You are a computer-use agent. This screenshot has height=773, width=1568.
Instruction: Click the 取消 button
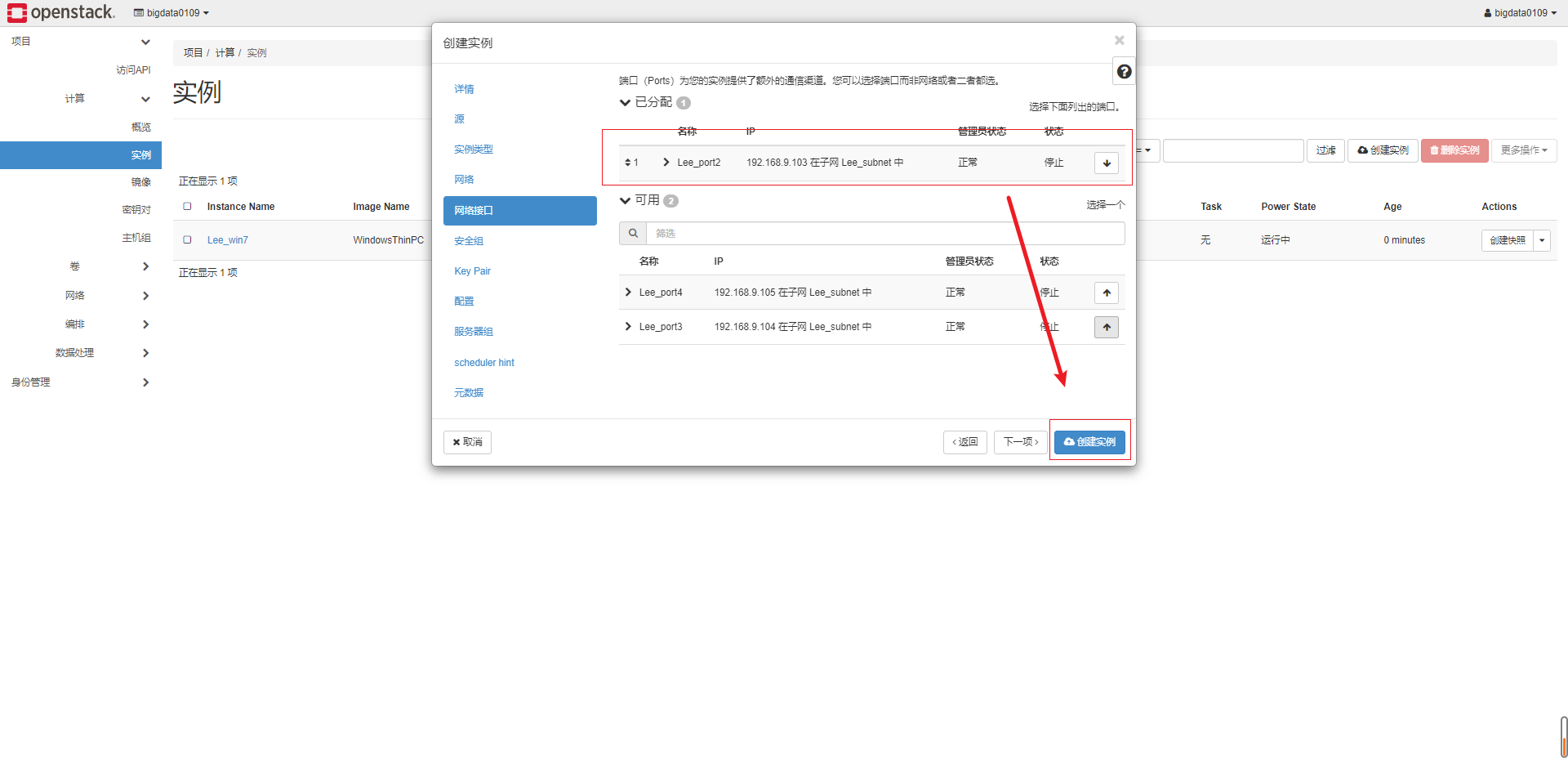pos(467,442)
